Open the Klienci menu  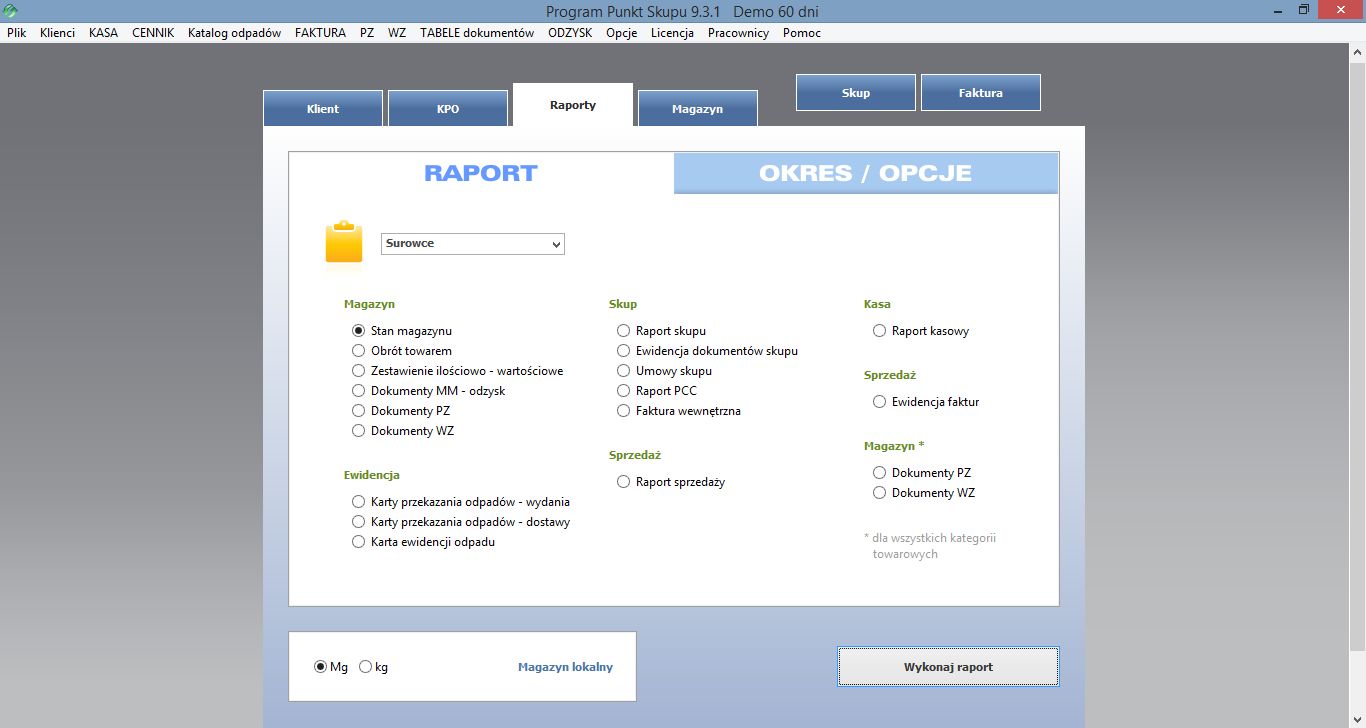point(58,33)
